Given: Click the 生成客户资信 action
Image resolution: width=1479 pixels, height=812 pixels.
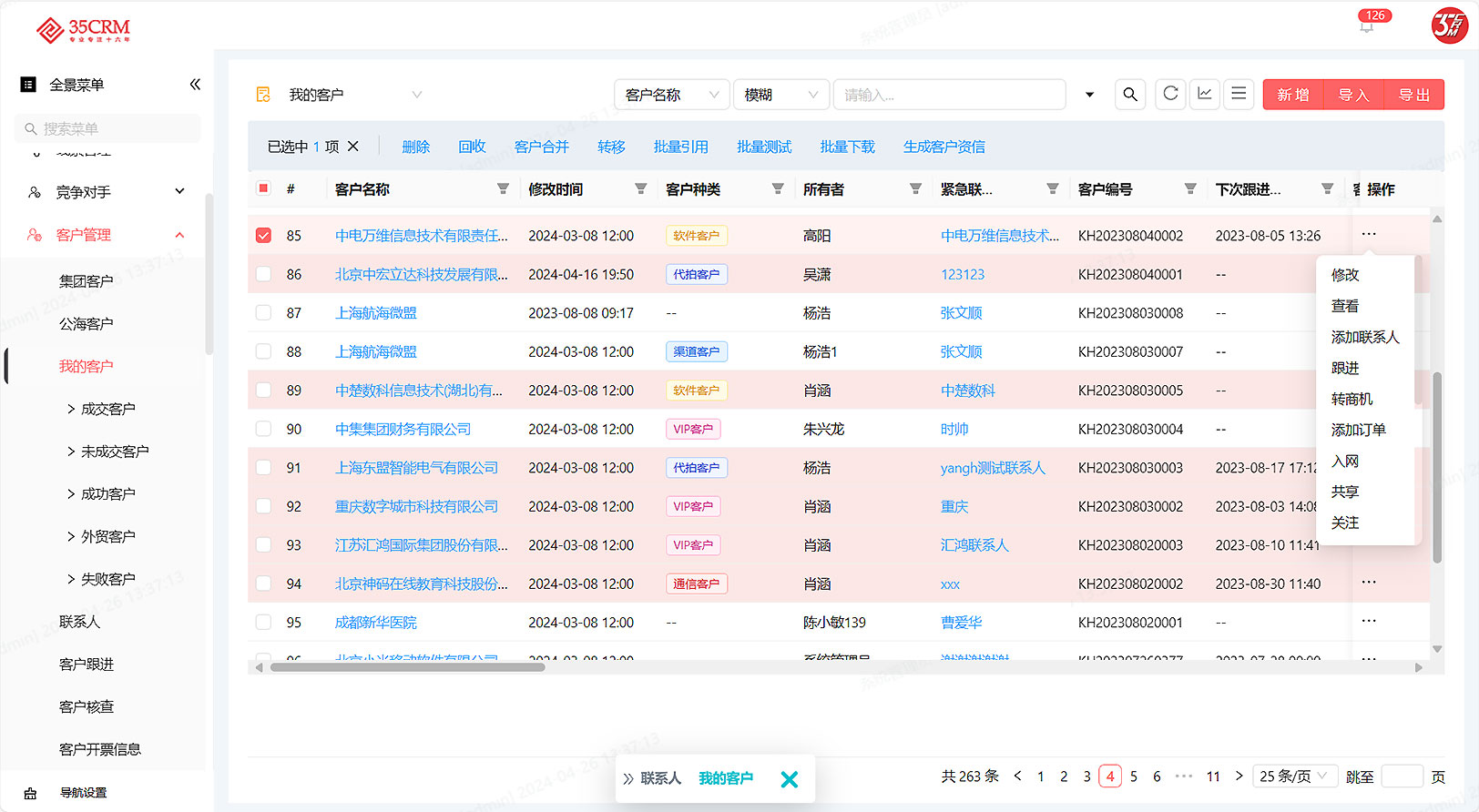Looking at the screenshot, I should pyautogui.click(x=943, y=147).
